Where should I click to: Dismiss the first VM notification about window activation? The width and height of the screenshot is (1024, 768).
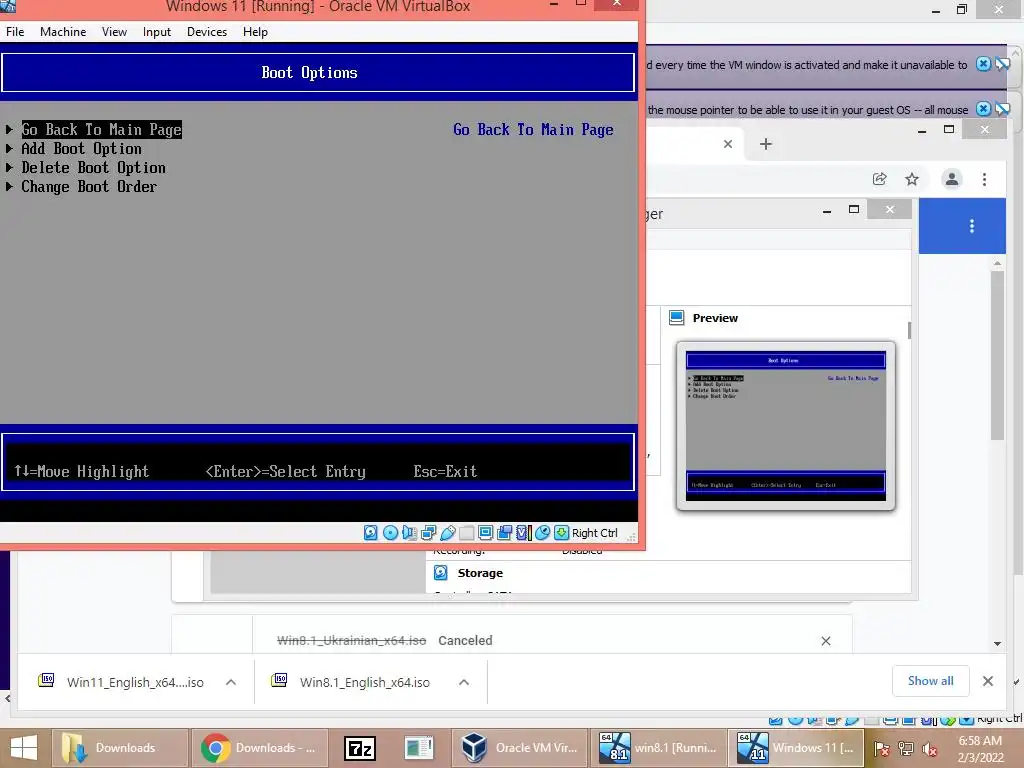(983, 64)
